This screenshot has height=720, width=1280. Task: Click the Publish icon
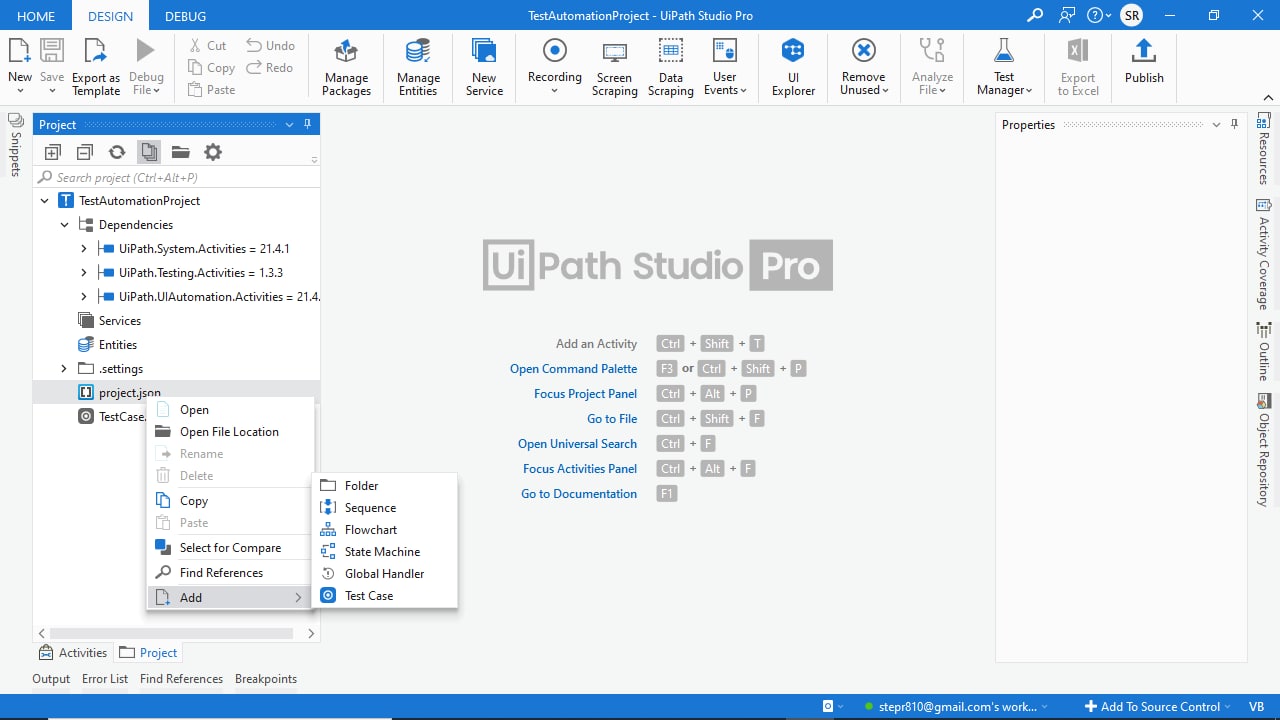pos(1144,51)
